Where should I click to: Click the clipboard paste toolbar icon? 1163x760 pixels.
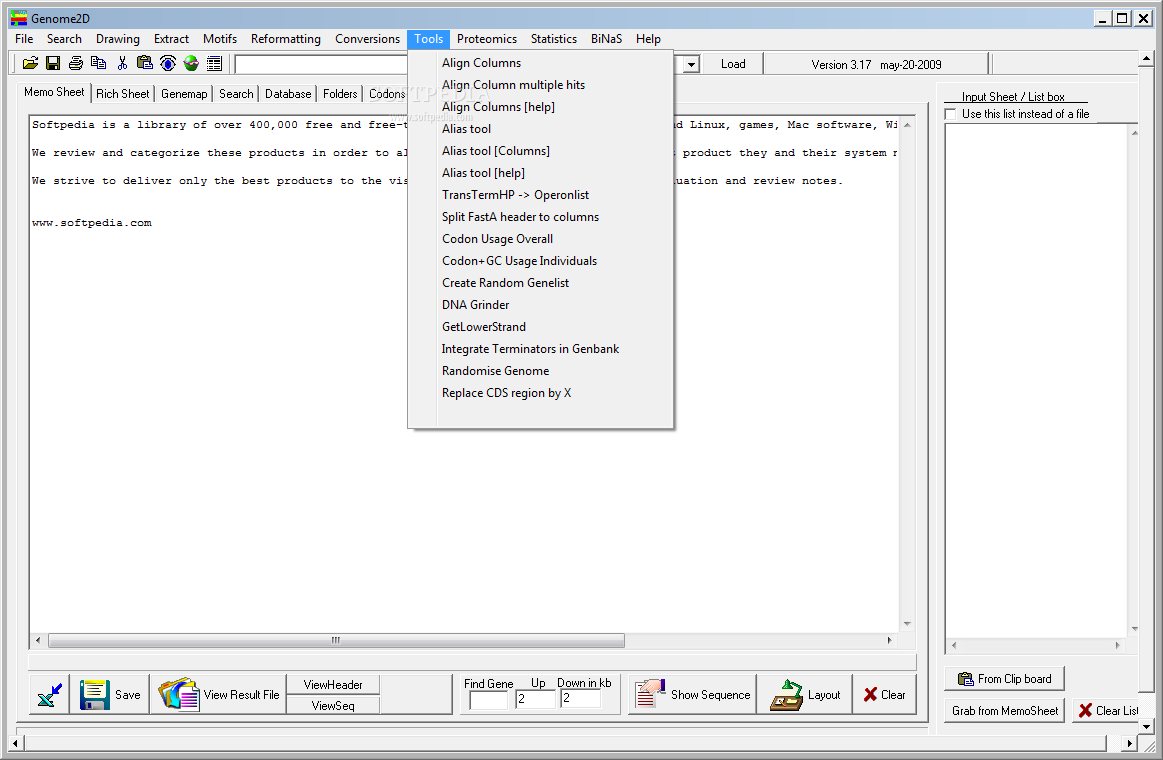point(145,64)
